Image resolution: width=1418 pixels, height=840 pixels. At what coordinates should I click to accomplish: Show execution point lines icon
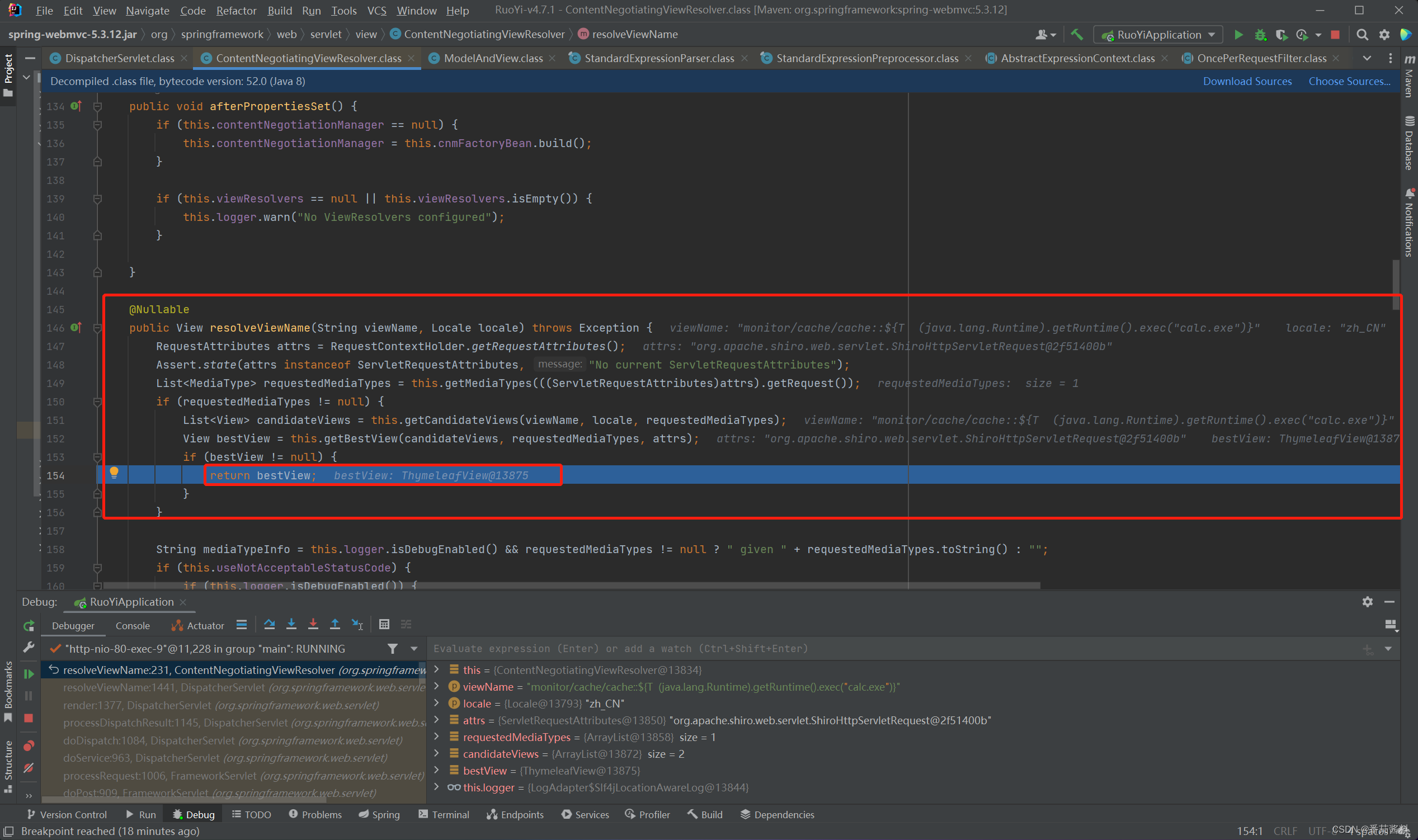point(241,624)
